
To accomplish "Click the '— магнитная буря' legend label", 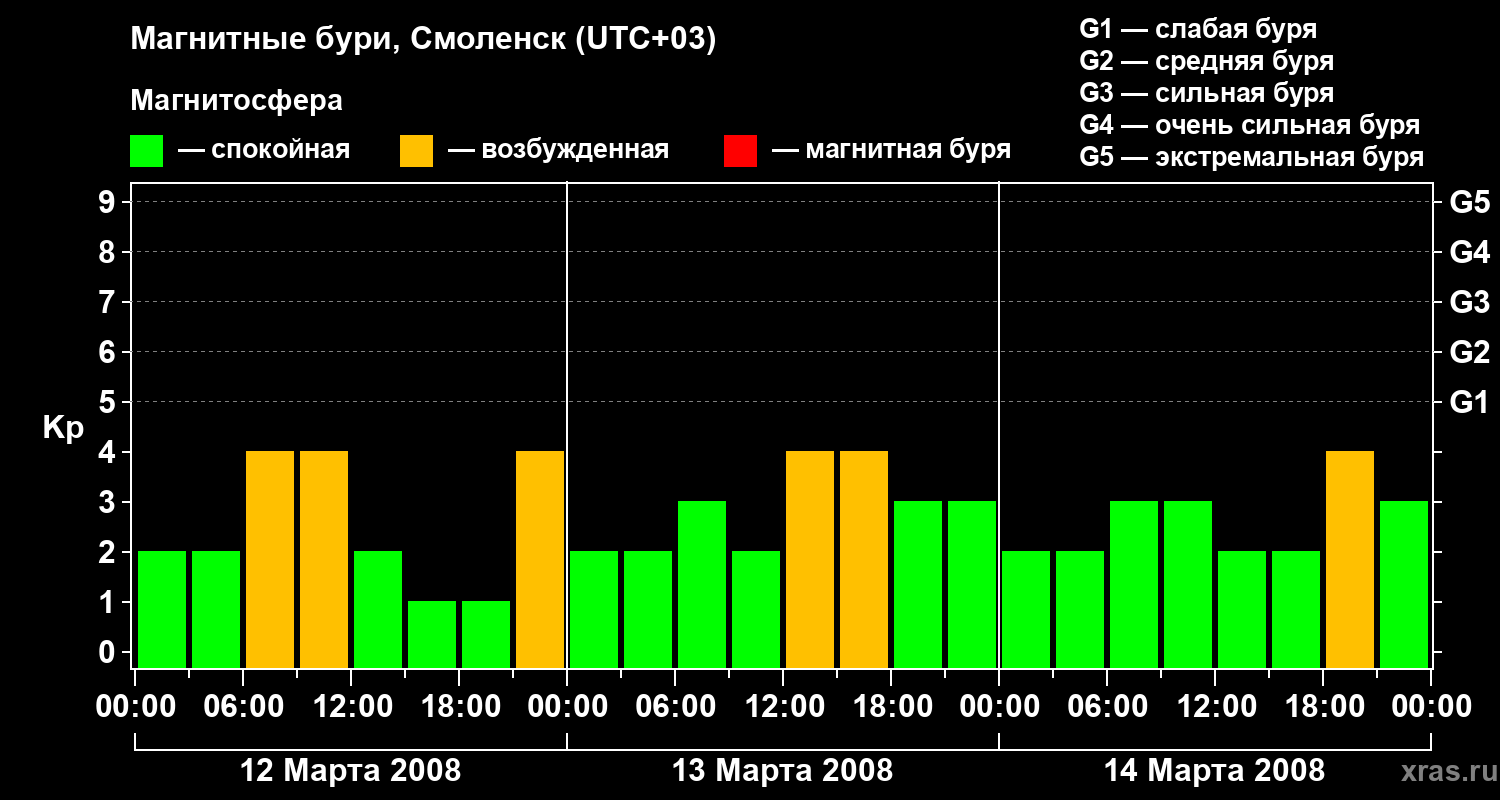I will (x=891, y=150).
